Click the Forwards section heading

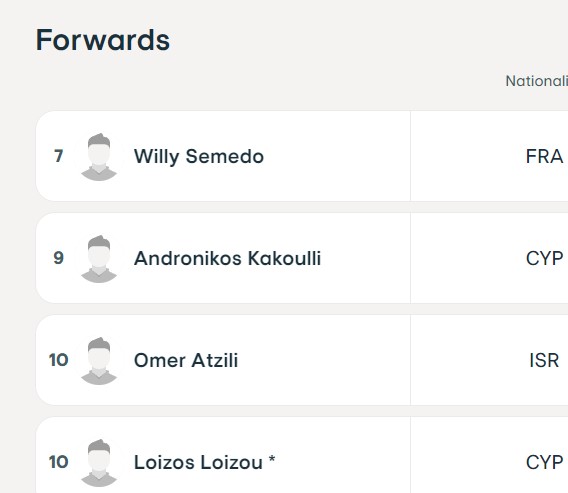pos(103,40)
